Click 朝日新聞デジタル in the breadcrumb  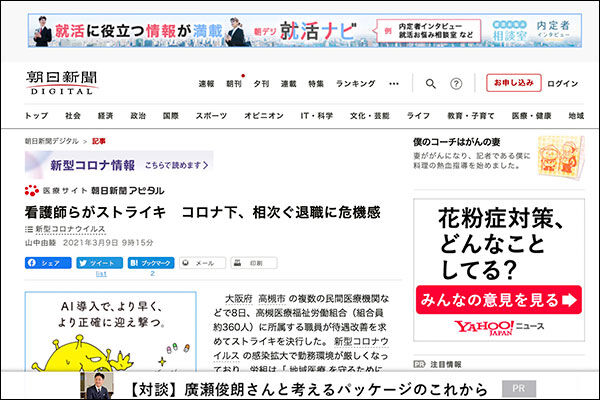click(x=52, y=141)
